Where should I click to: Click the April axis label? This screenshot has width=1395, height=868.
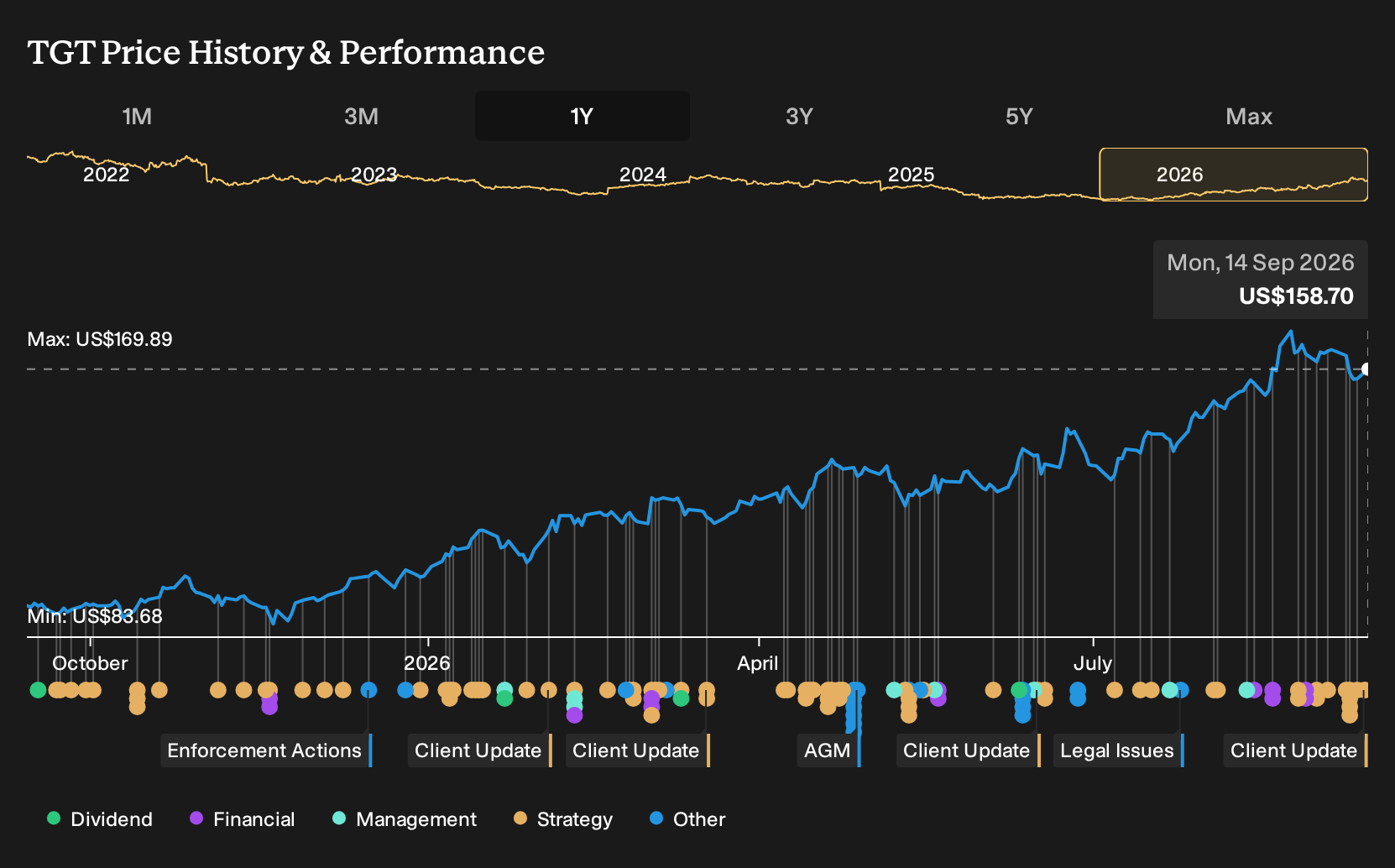758,663
